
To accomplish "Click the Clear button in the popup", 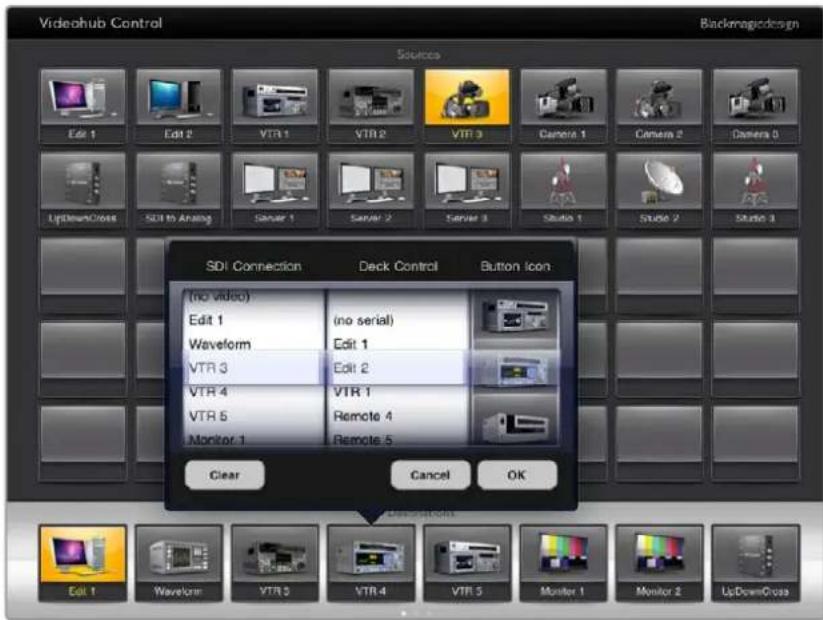I will pos(225,475).
